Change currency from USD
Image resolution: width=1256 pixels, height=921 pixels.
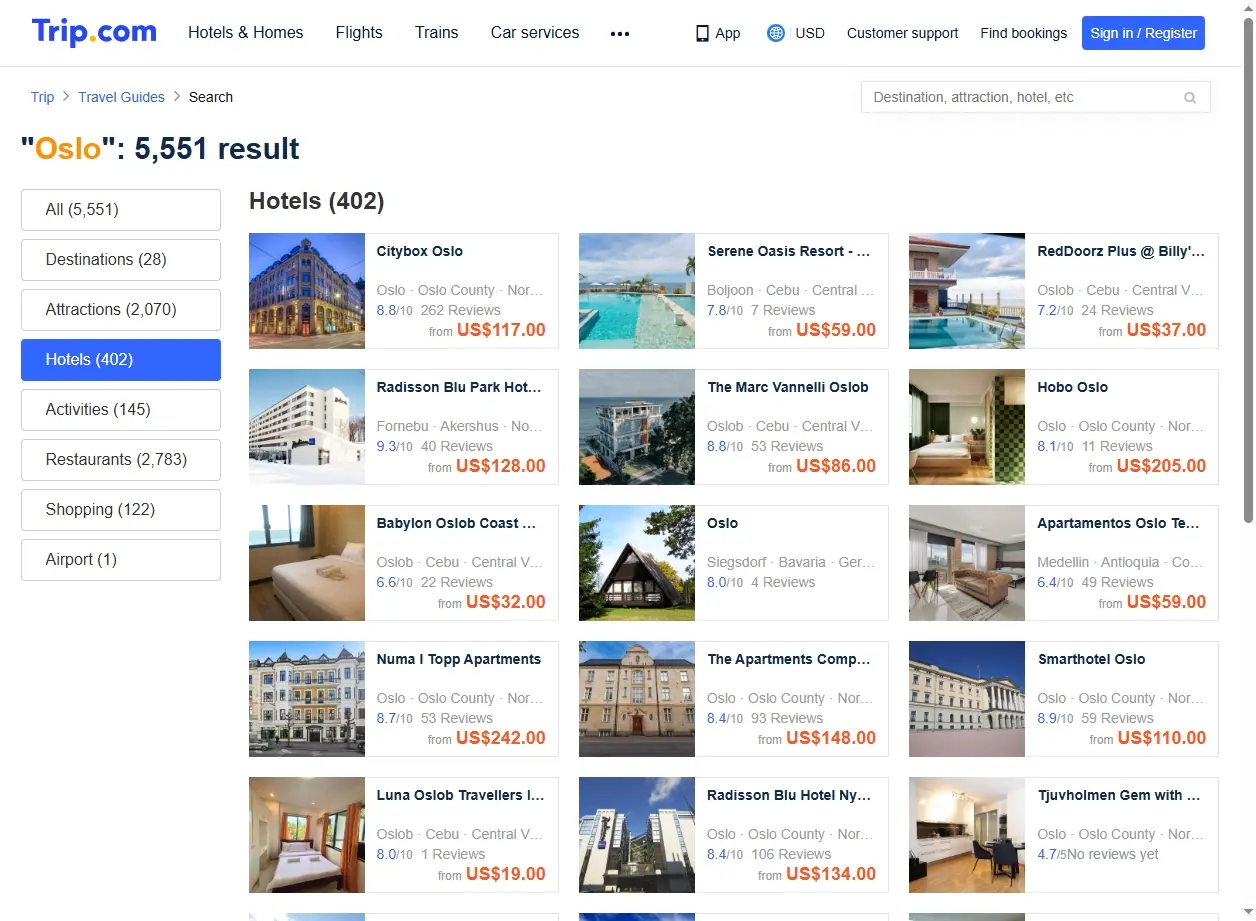pos(810,33)
